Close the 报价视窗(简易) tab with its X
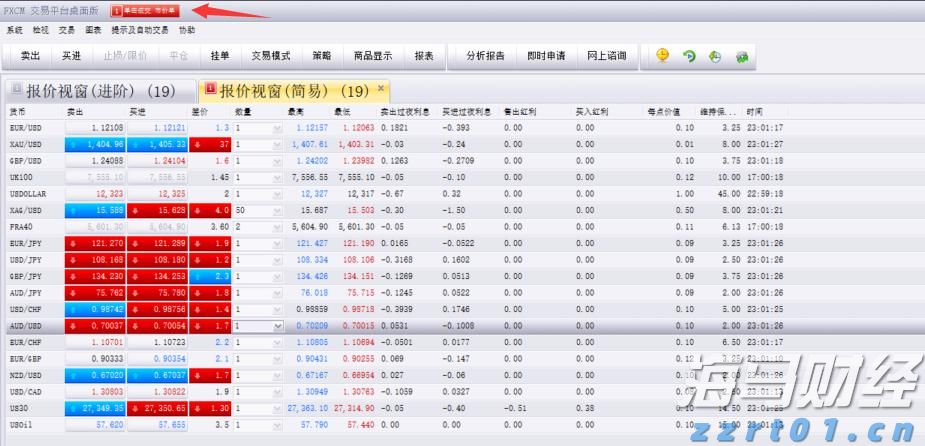Screen dimensions: 925x446 click(381, 88)
